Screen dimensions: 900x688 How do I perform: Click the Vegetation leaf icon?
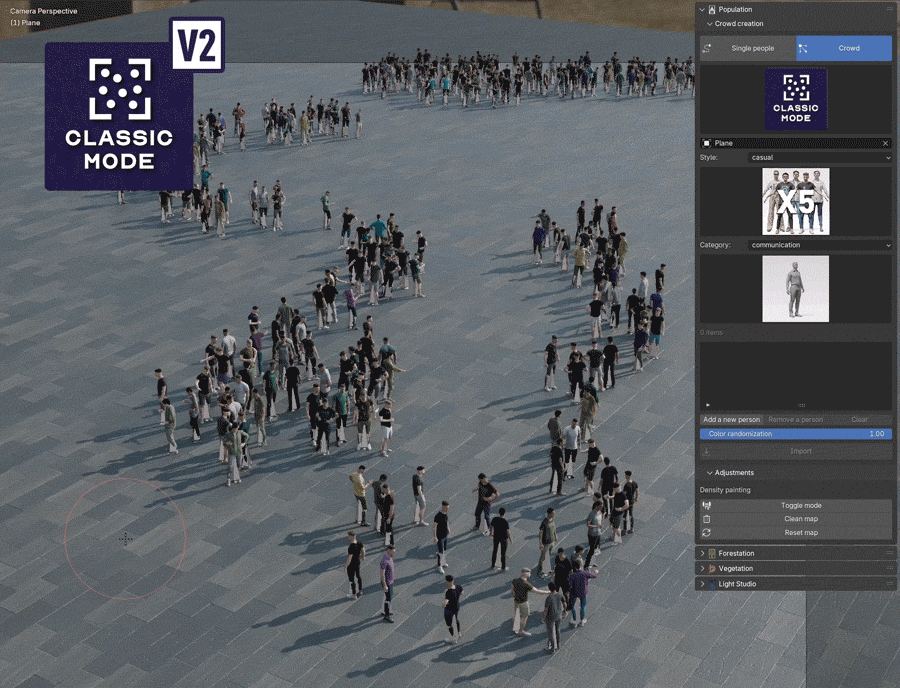(x=711, y=568)
